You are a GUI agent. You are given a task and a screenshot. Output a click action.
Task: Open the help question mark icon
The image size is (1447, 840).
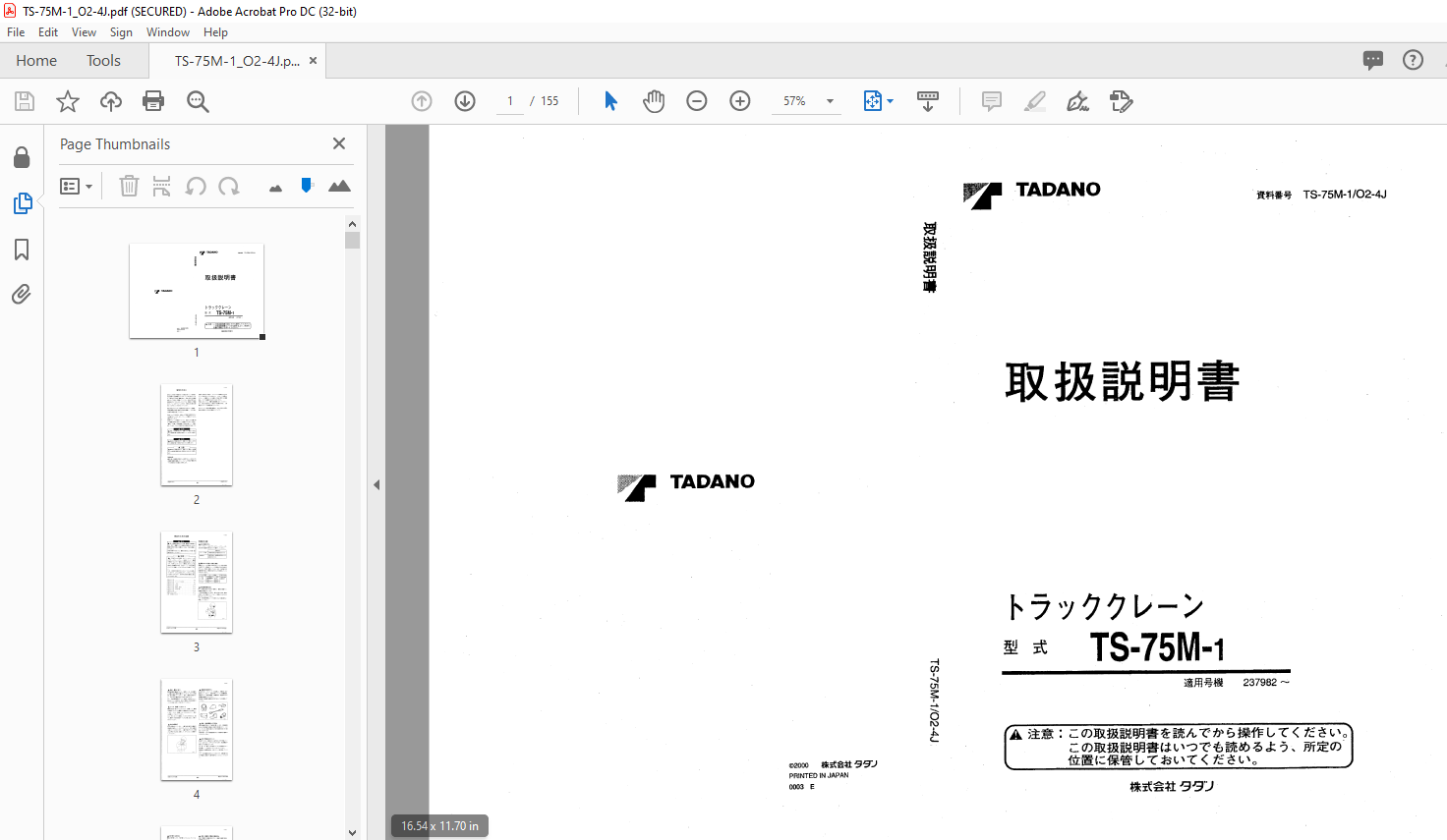pyautogui.click(x=1413, y=60)
